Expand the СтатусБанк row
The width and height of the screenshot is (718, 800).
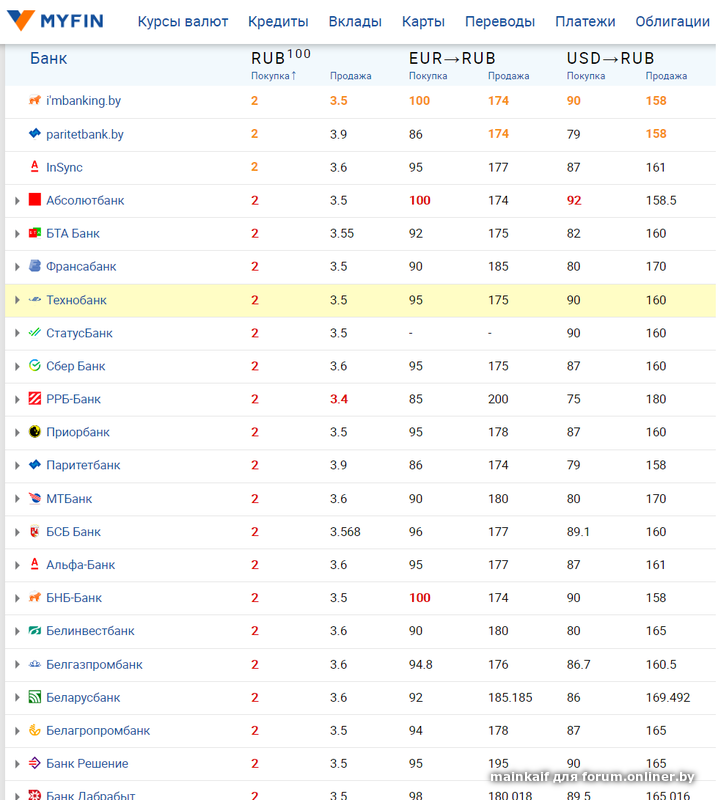coord(17,333)
